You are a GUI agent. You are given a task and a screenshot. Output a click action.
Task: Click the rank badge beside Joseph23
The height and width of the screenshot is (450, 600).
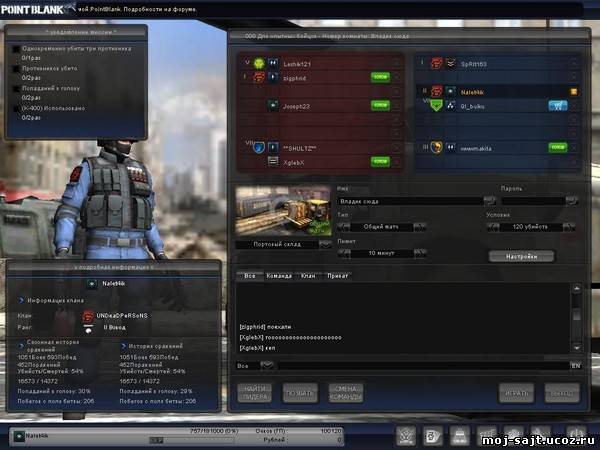273,106
